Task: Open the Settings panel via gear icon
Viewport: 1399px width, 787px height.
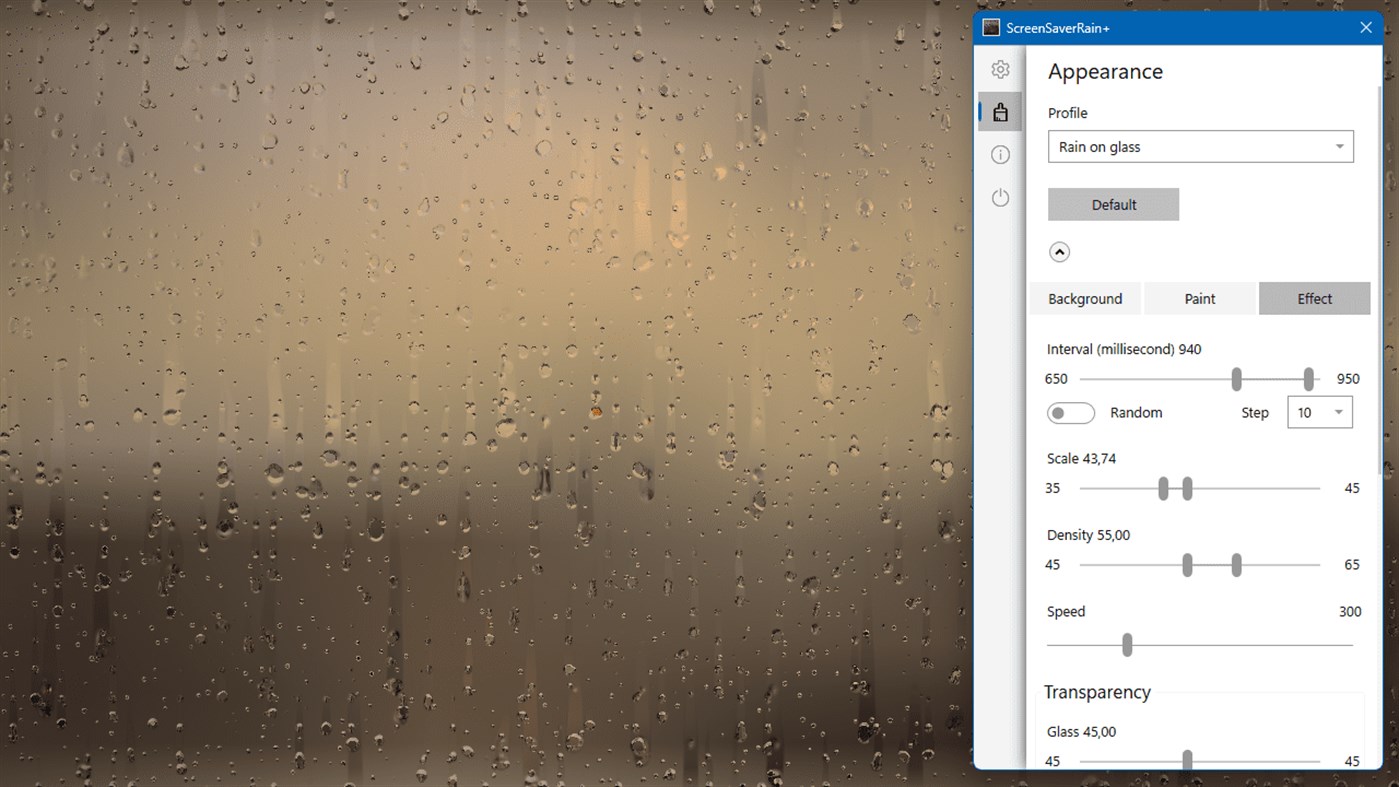Action: 1000,69
